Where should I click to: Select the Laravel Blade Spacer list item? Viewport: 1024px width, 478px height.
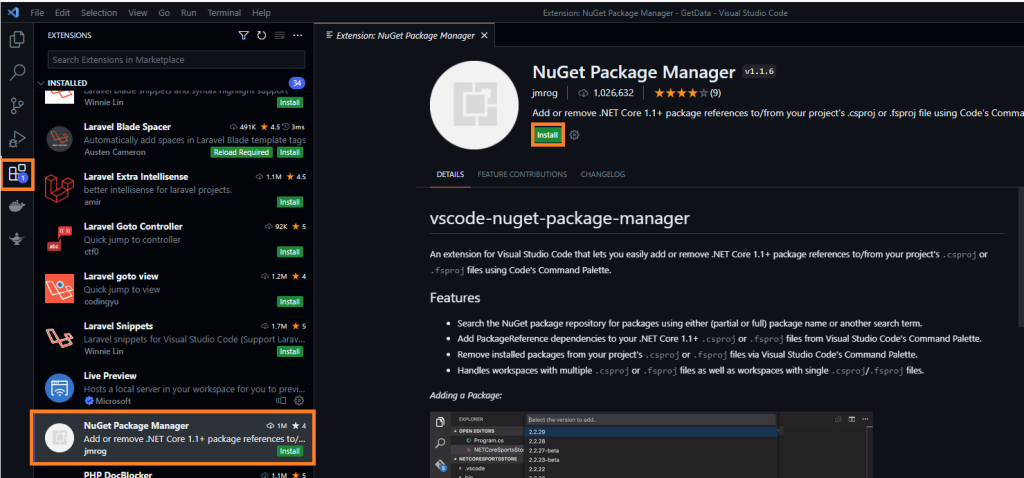tap(174, 139)
